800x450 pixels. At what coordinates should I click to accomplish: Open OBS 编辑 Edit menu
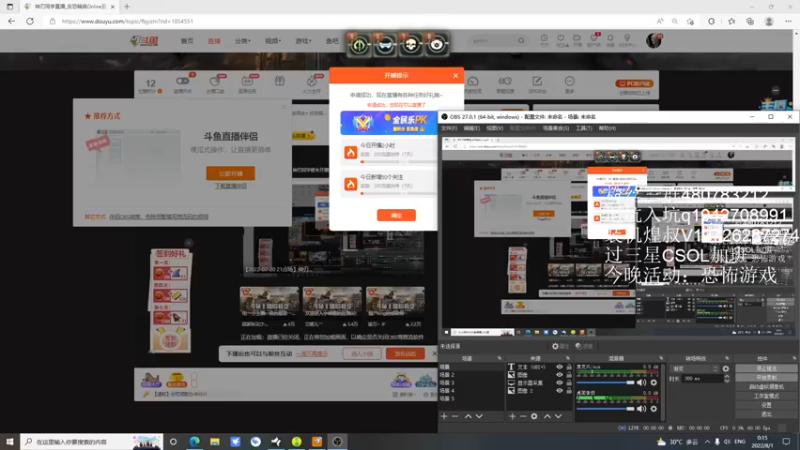tap(471, 128)
